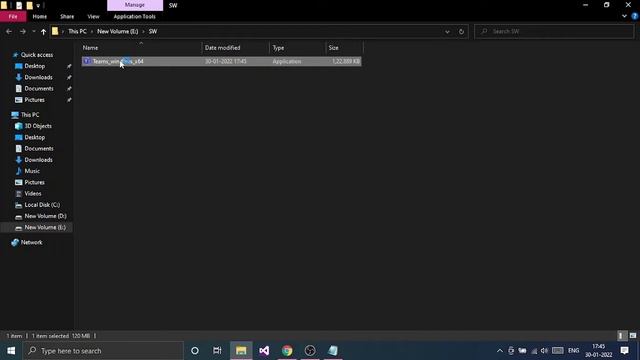The height and width of the screenshot is (360, 640).
Task: Open Quick access in the navigation pane
Action: [x=37, y=55]
